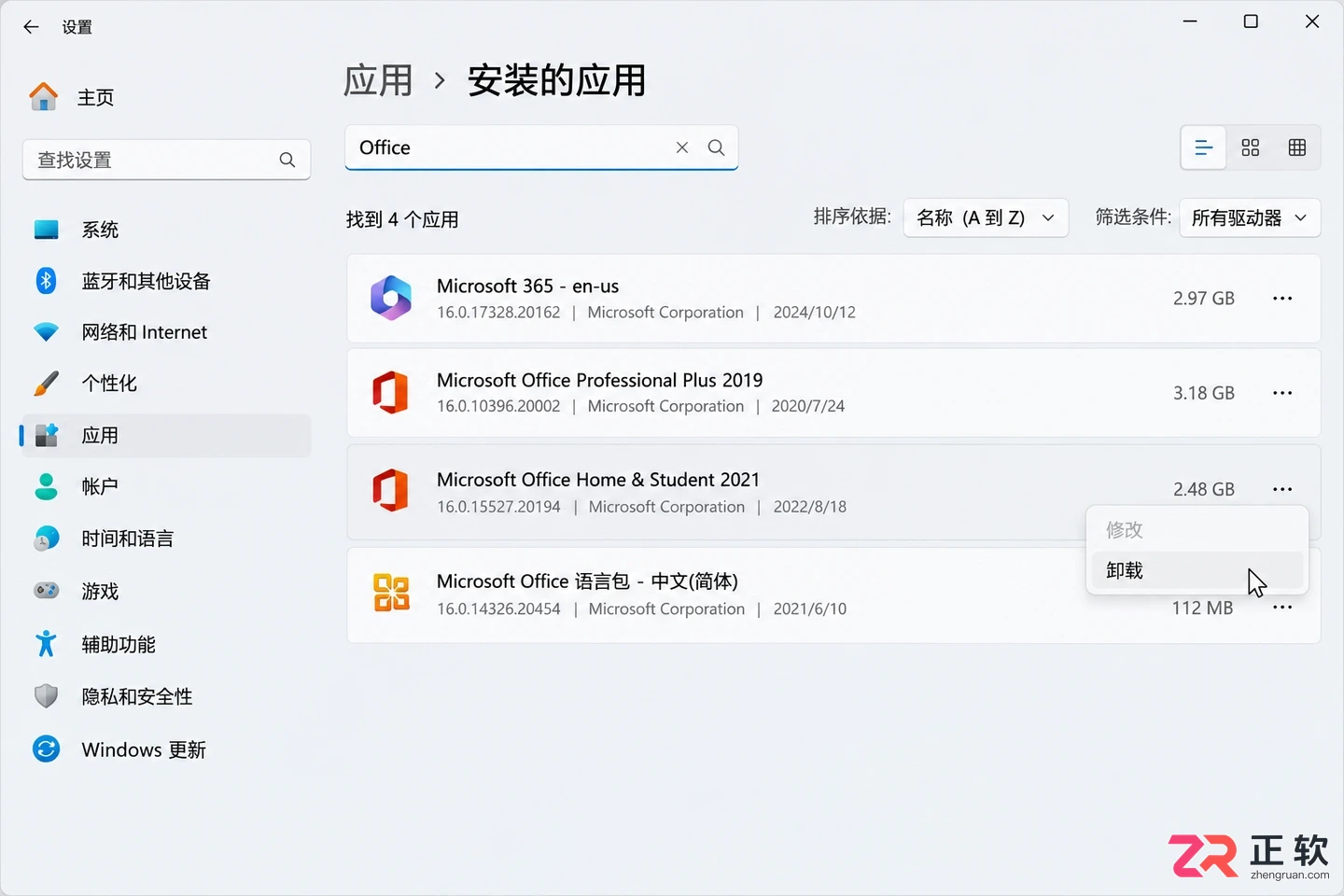Open 隐私和安全性 settings

click(166, 696)
